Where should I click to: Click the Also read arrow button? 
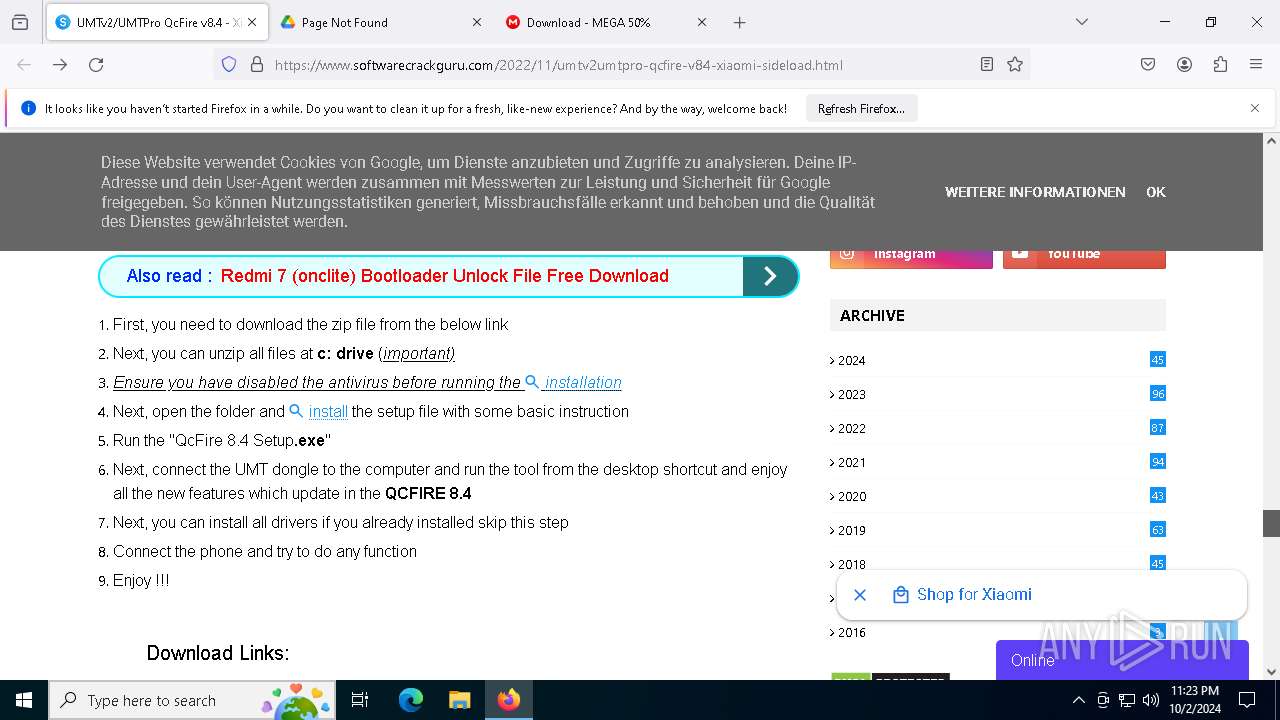coord(770,277)
